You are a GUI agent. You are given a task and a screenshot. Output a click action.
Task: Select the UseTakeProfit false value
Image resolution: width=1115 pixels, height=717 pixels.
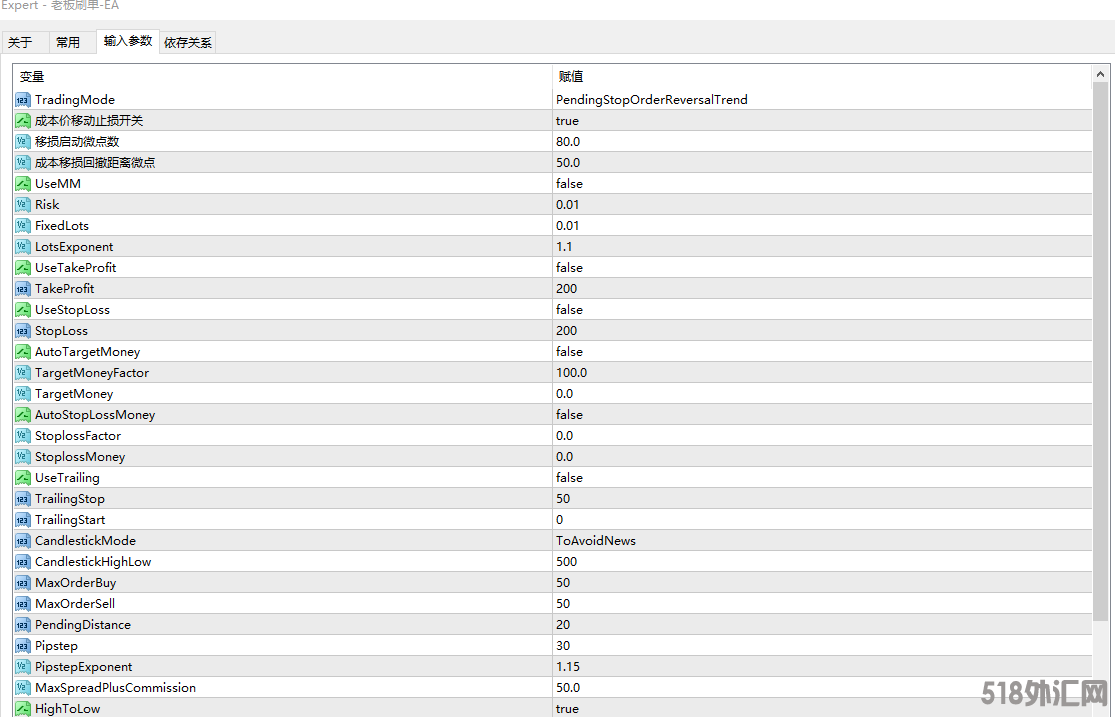(822, 267)
